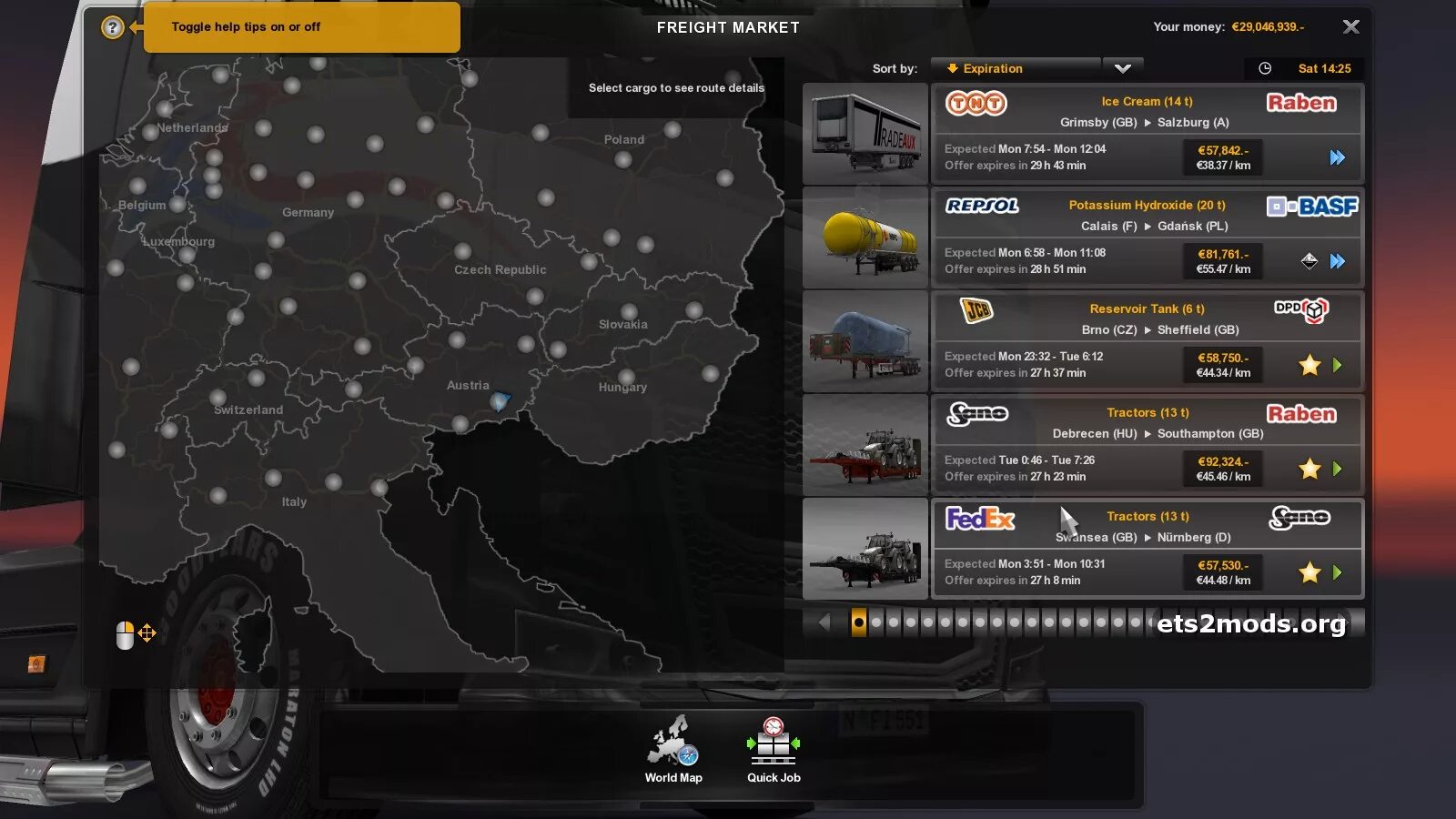This screenshot has height=819, width=1456.
Task: Click the Ice Cream trailer thumbnail
Action: [865, 134]
